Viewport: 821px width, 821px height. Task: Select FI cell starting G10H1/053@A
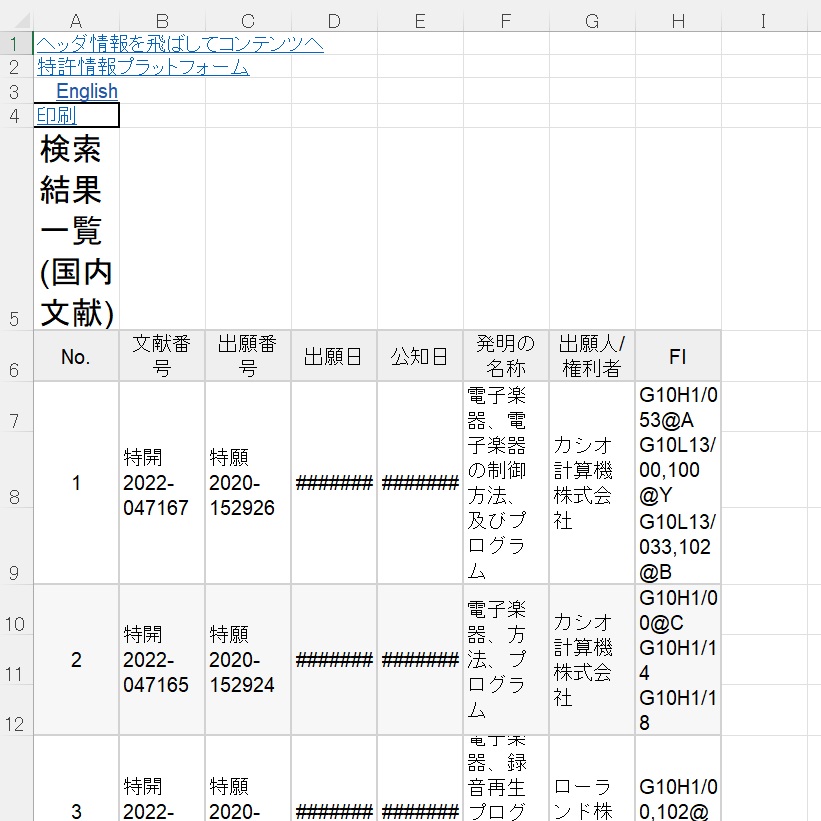678,483
